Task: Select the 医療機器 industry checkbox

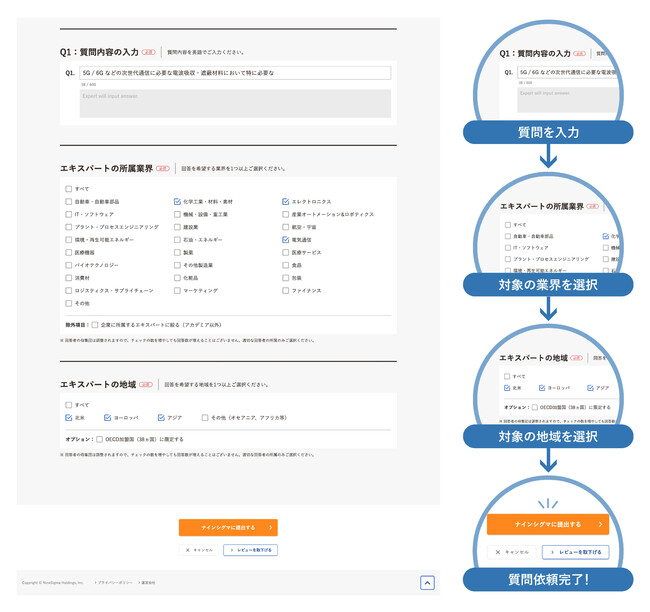Action: click(x=69, y=252)
